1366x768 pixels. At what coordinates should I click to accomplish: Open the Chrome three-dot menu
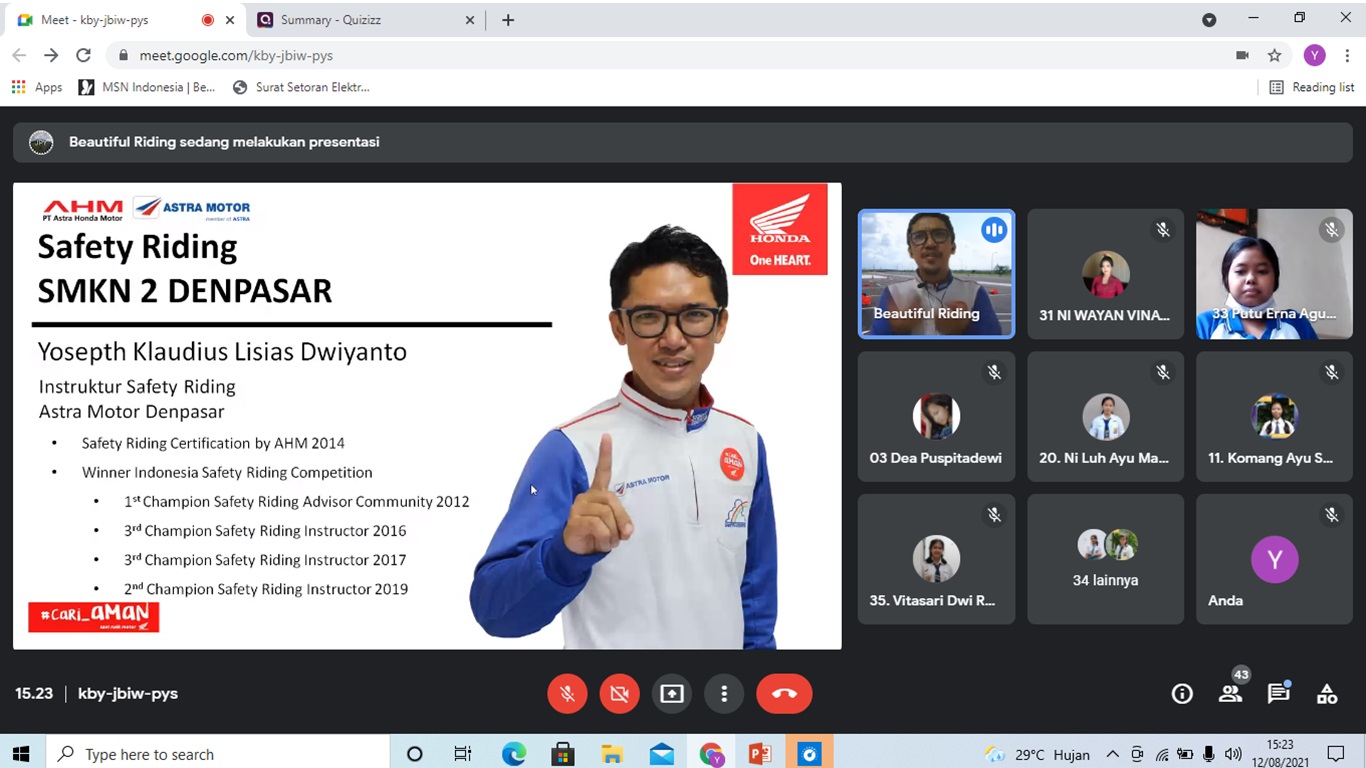1347,56
